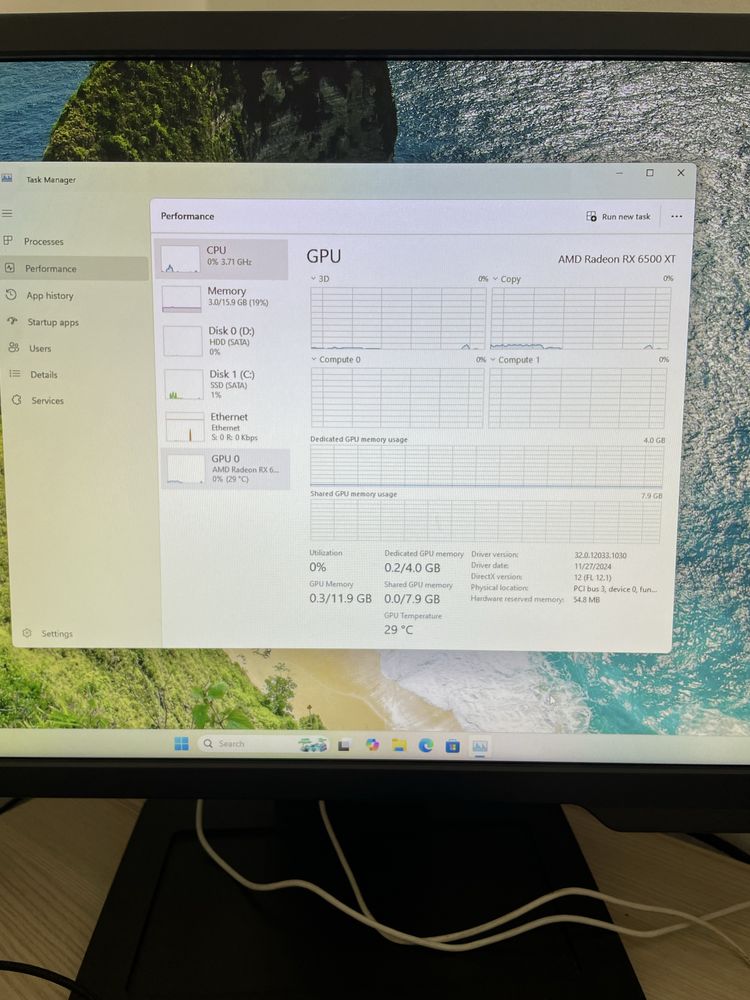
Task: Close the Task Manager window
Action: tap(680, 173)
